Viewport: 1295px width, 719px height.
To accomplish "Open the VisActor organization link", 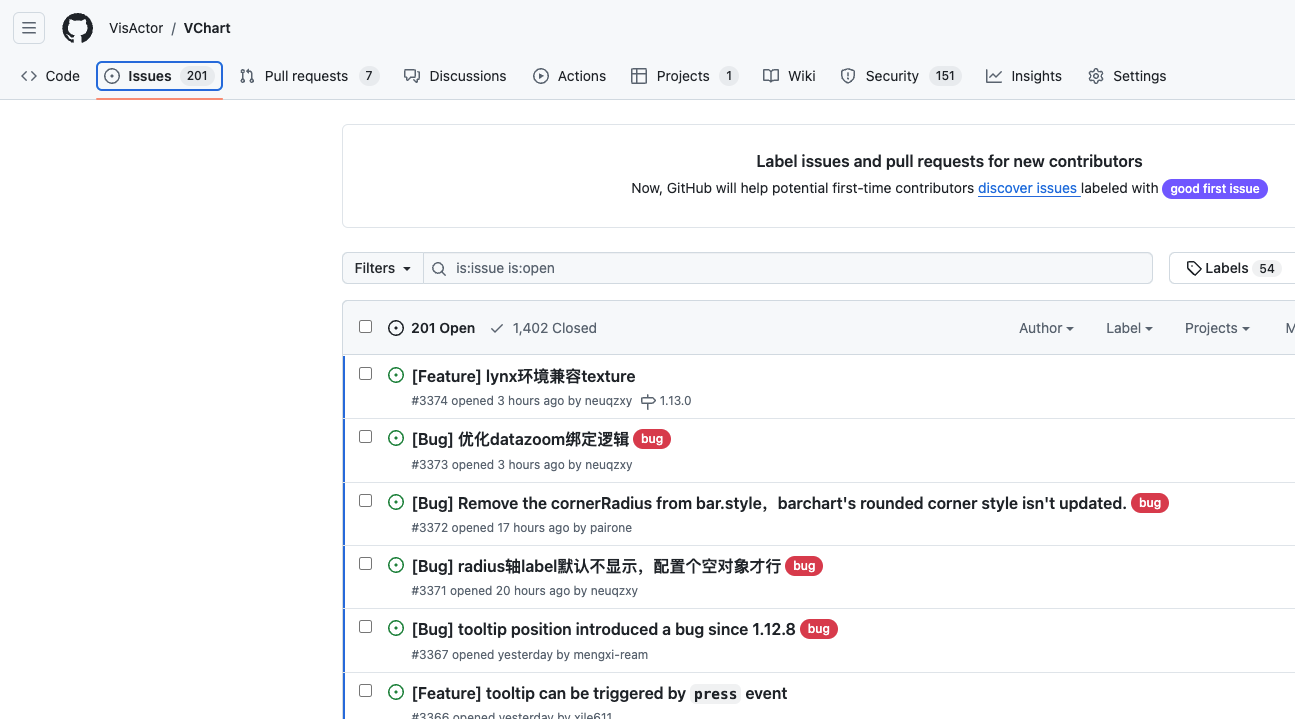I will [136, 28].
